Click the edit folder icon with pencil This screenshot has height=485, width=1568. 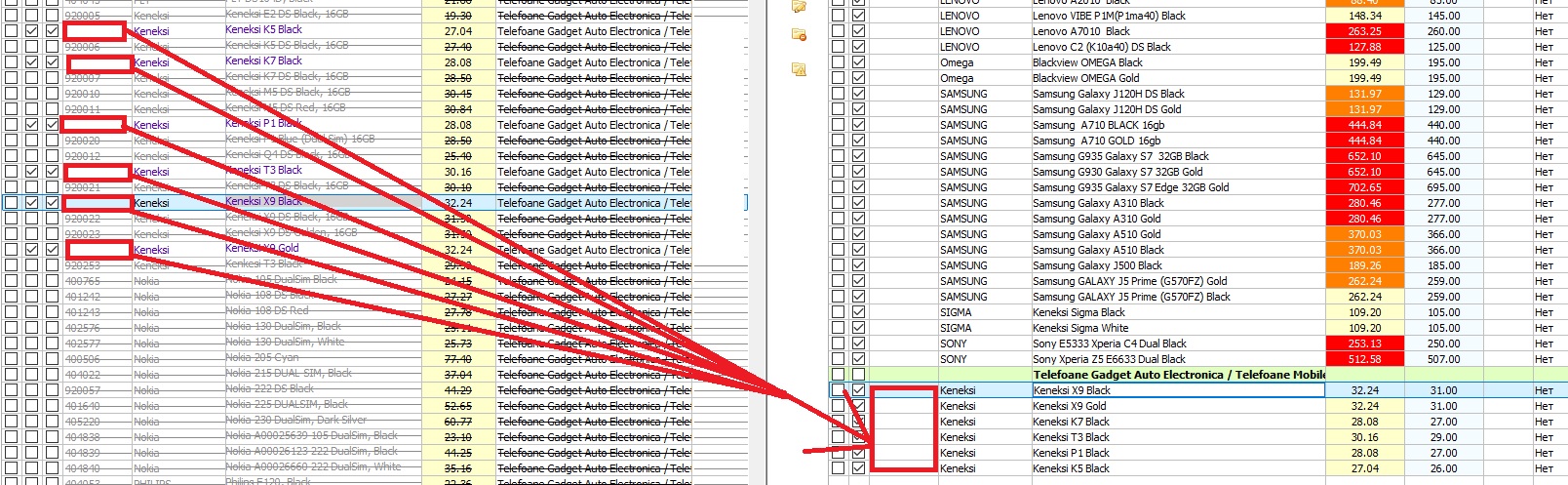click(x=799, y=6)
